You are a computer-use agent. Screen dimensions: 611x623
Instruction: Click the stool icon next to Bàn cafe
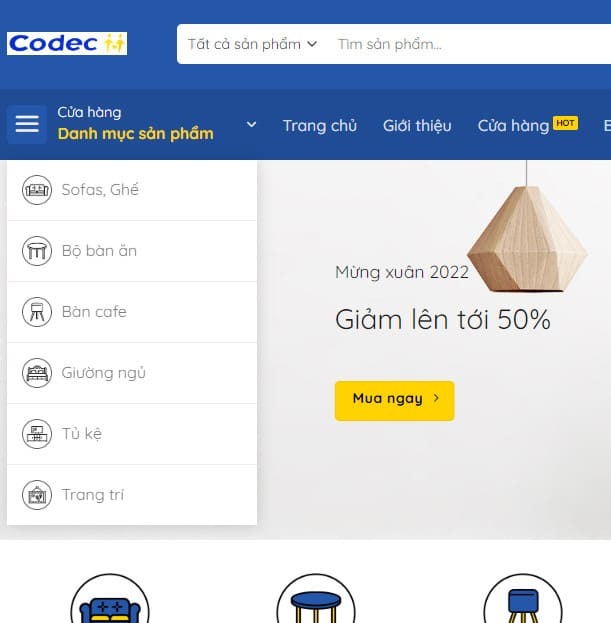tap(37, 312)
